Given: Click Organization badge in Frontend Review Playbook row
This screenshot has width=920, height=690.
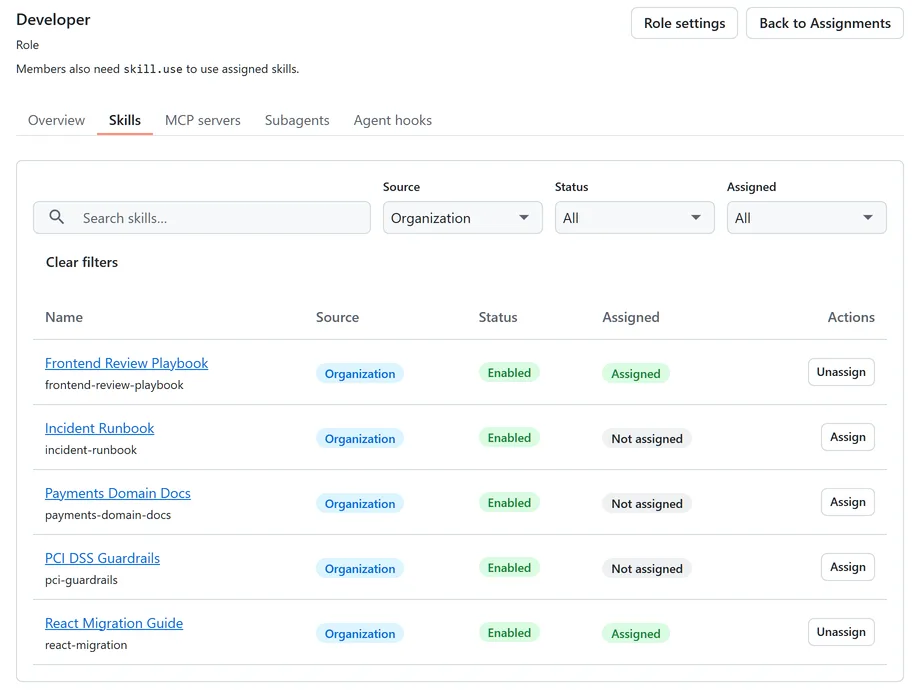Looking at the screenshot, I should (360, 374).
